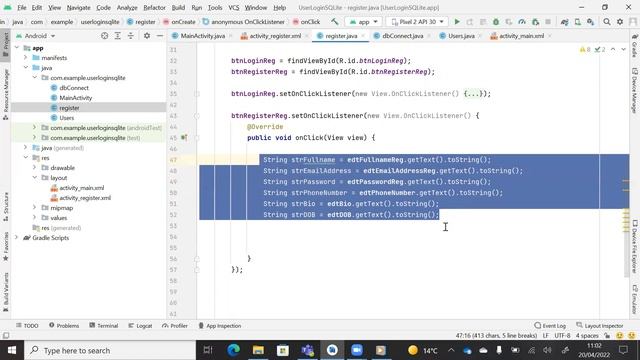Toggle the Structure side tab

click(x=5, y=207)
